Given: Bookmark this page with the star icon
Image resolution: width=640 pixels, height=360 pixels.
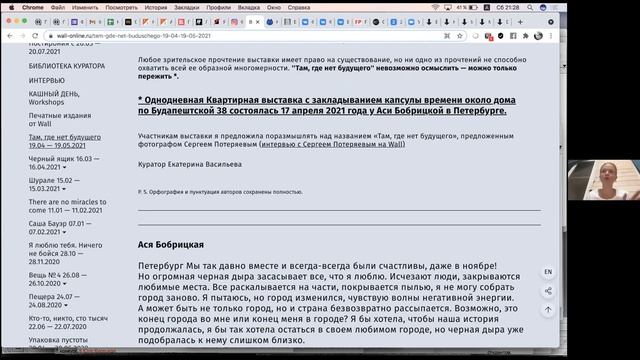Looking at the screenshot, I should (460, 36).
